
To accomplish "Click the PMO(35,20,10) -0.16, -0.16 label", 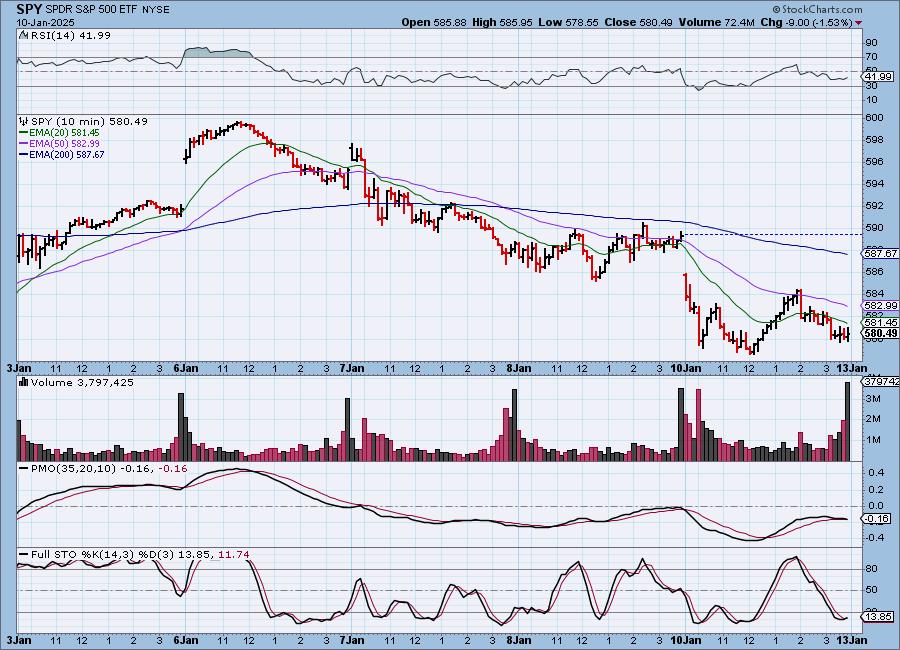I will tap(109, 469).
